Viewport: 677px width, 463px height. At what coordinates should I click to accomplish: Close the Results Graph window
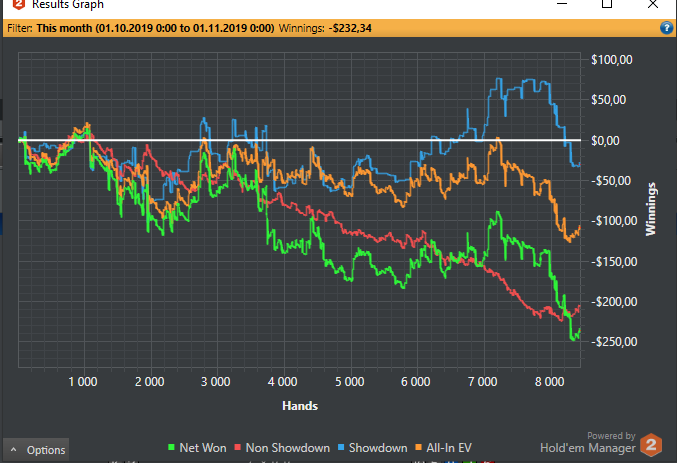click(653, 3)
